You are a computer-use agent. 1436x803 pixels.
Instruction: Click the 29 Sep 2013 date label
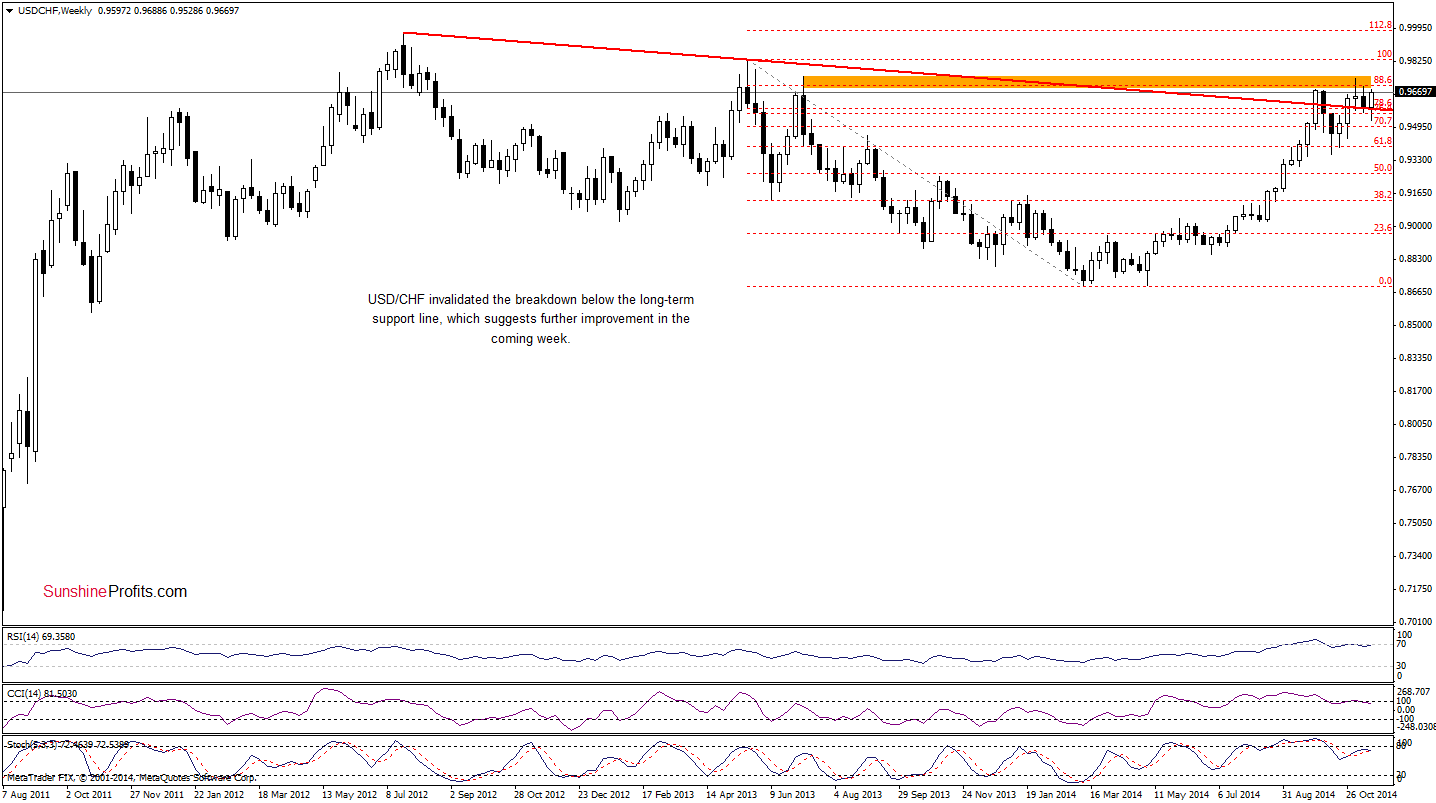pos(925,795)
